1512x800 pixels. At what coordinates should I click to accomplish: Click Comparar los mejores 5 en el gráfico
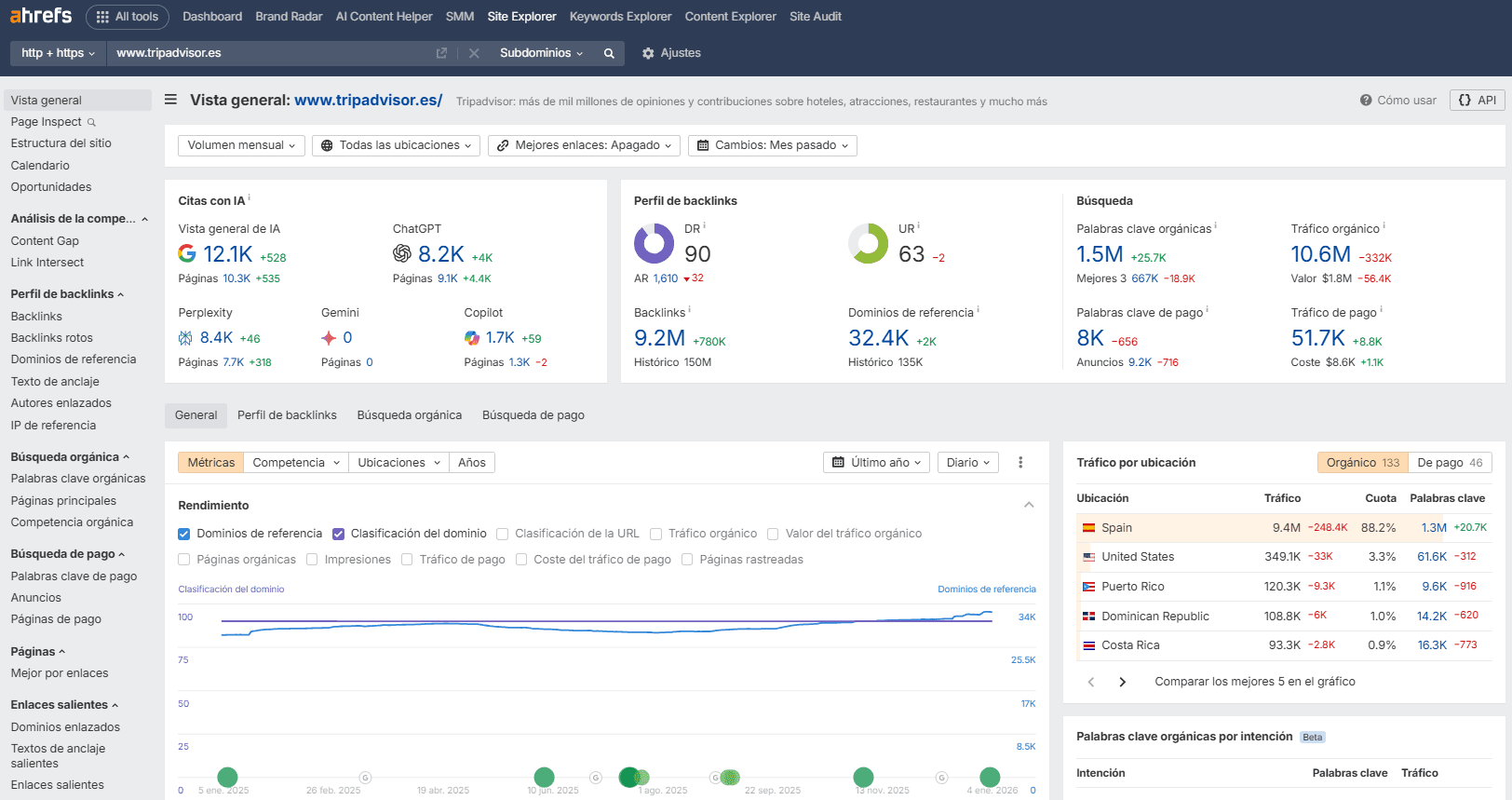[1255, 682]
